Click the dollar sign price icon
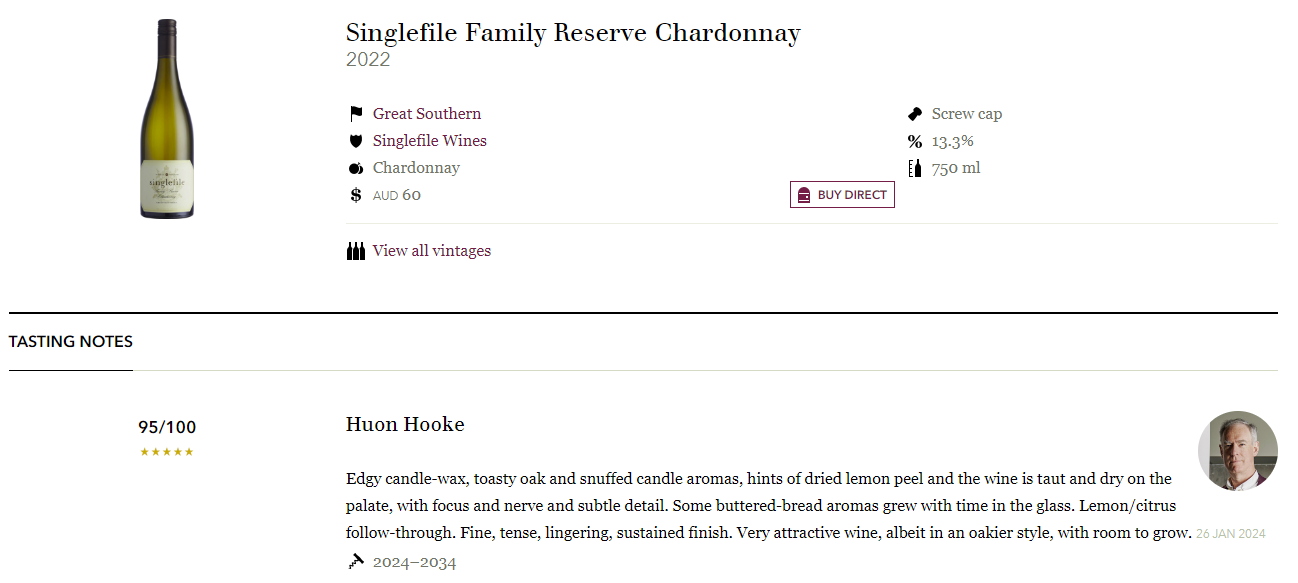 [x=356, y=195]
